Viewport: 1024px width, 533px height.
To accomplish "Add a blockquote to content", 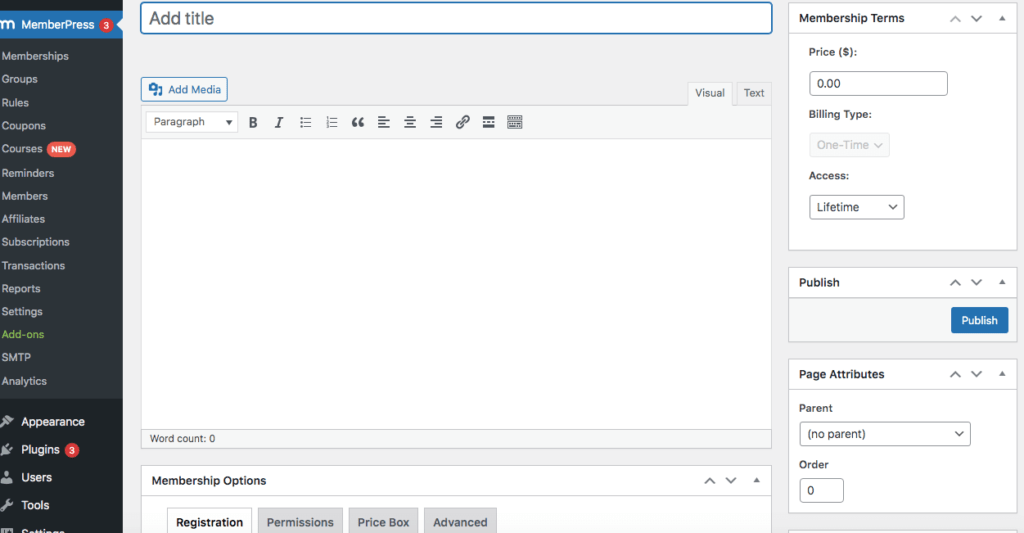I will click(358, 122).
